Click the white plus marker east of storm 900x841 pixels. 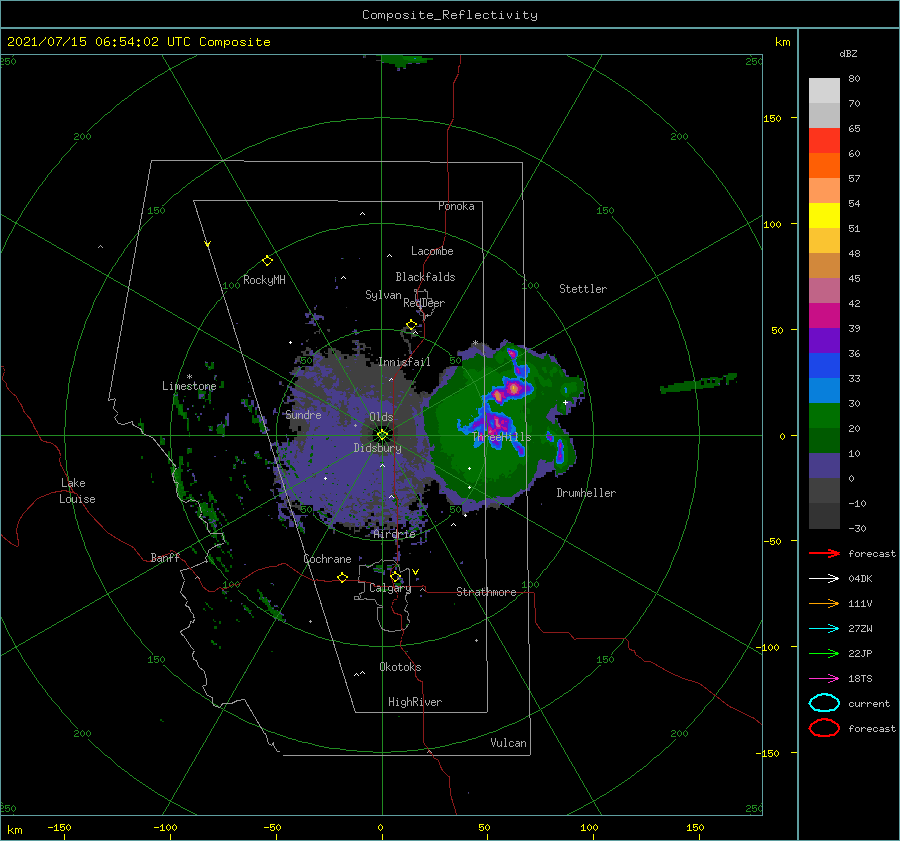(565, 402)
